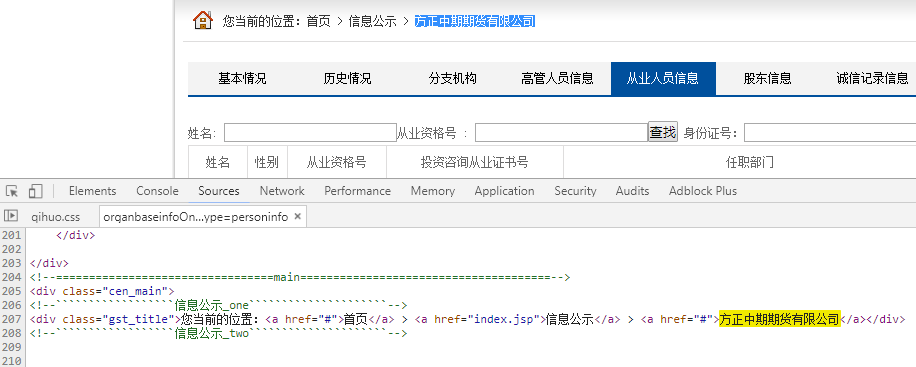Click the 首页 breadcrumb link
Screen dimensions: 916x367
(318, 22)
